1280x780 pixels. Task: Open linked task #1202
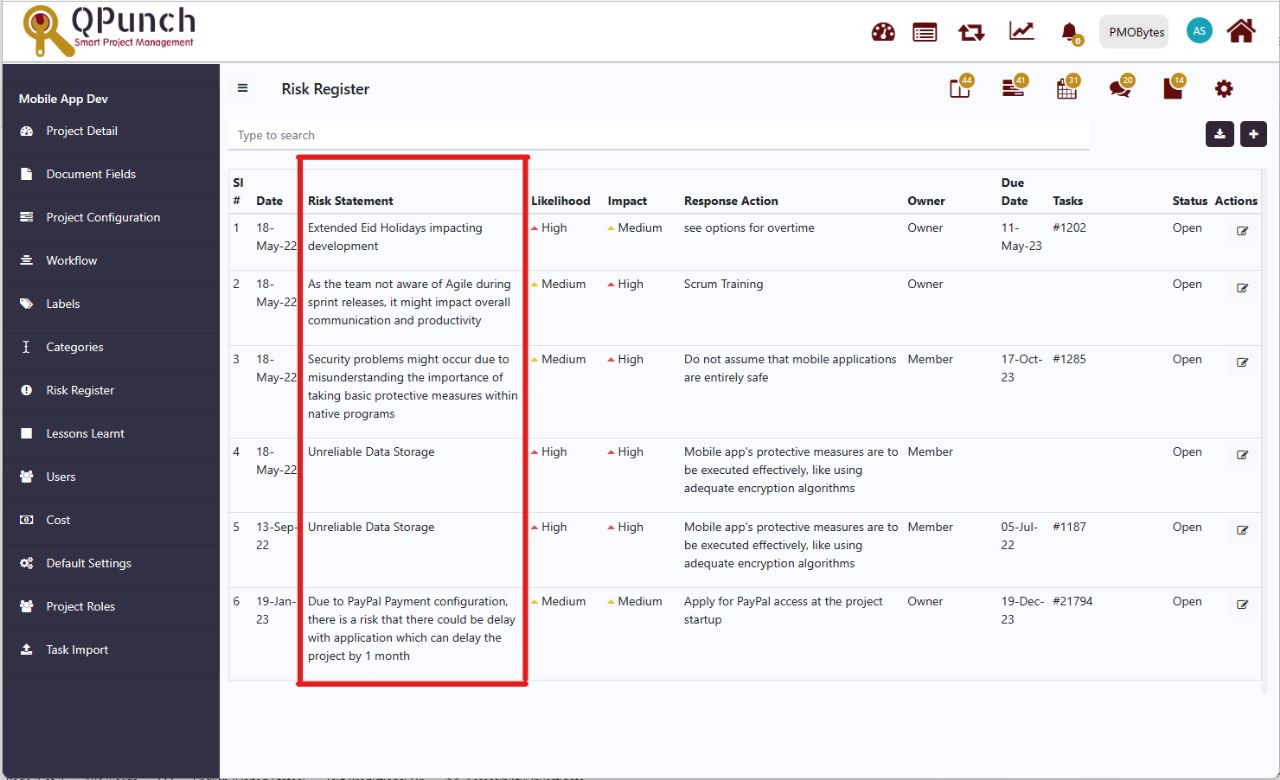(1069, 228)
